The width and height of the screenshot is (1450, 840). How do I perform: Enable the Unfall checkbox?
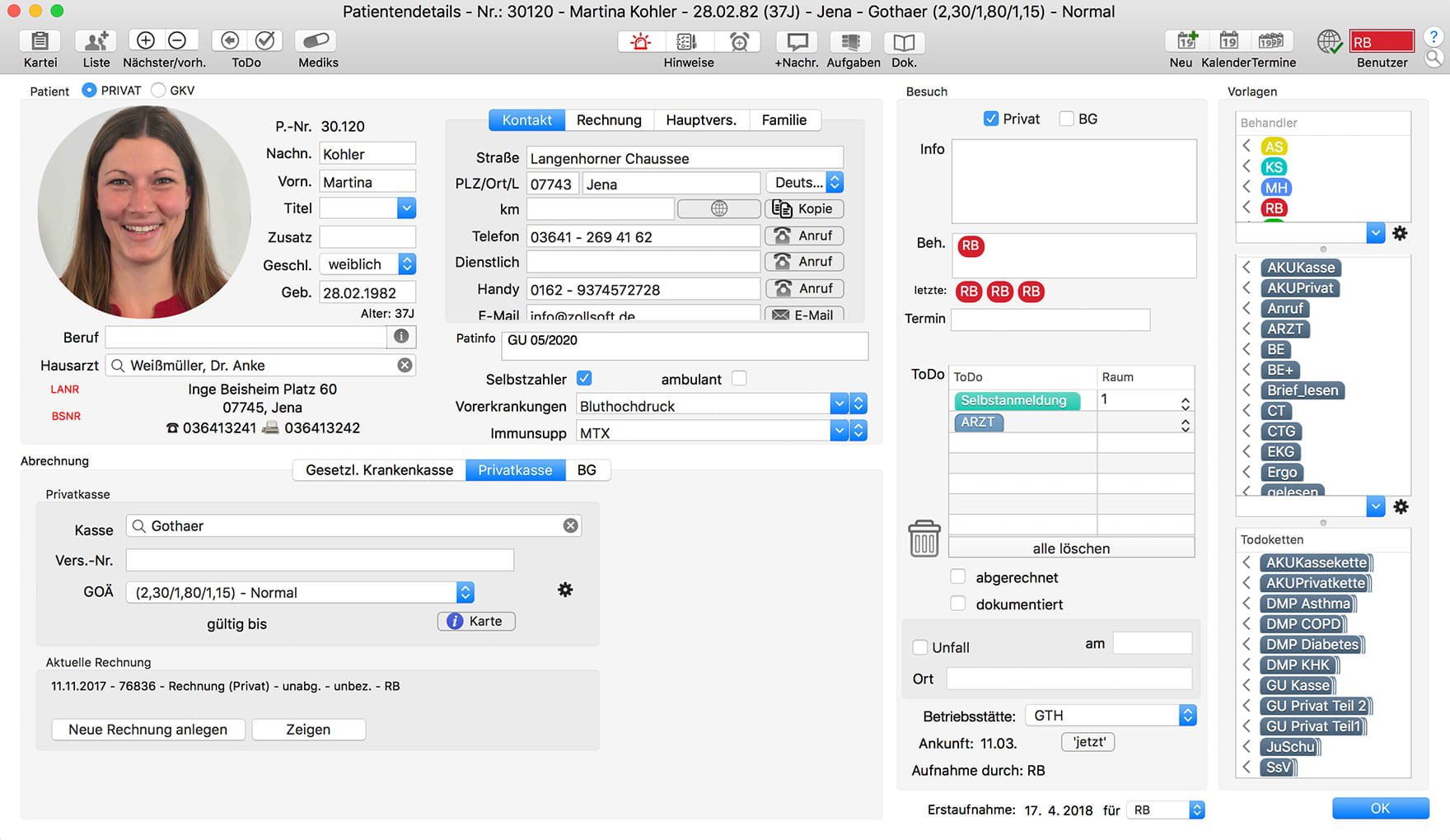(920, 647)
